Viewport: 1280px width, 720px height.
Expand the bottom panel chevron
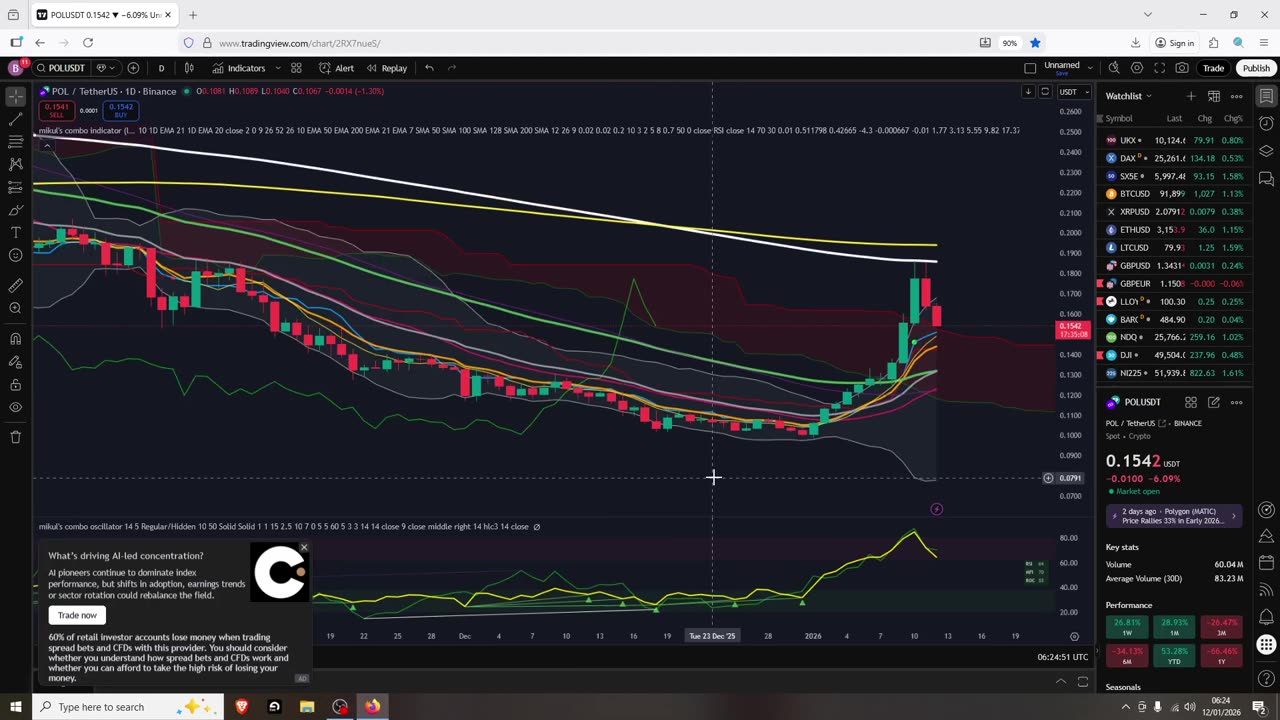[x=1061, y=682]
